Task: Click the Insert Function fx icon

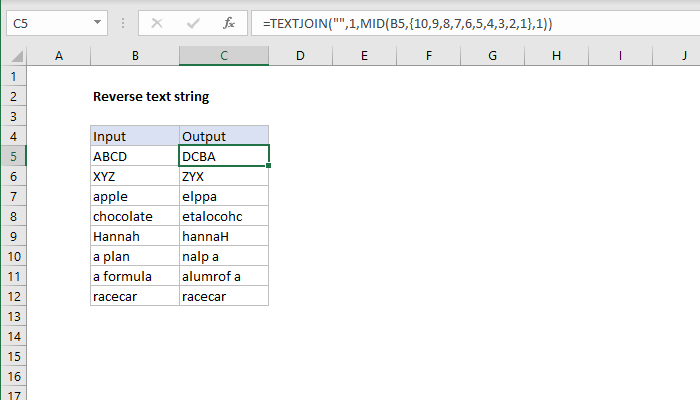Action: click(x=229, y=21)
